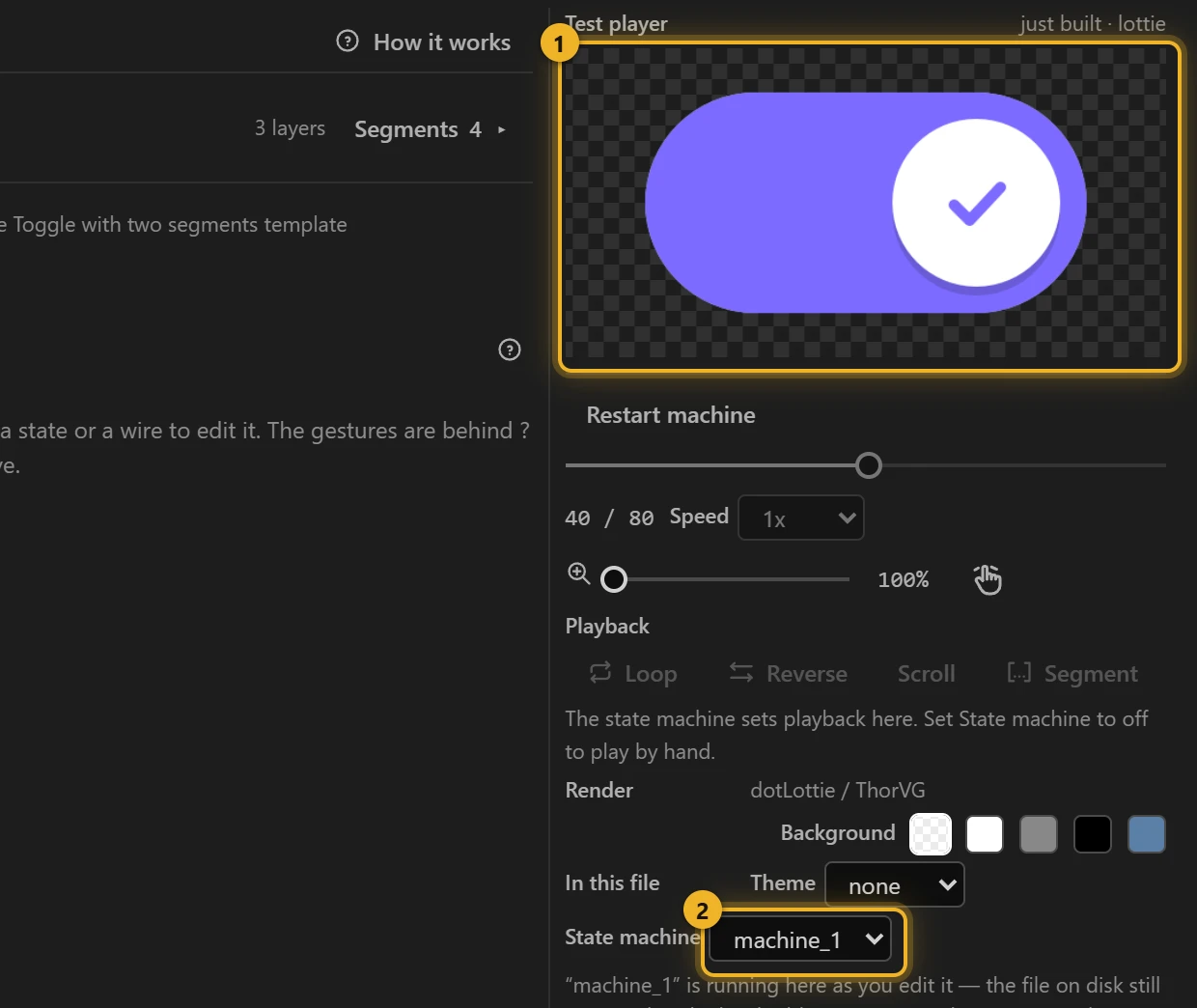
Task: Select the transparent checkerboard background swatch
Action: [x=931, y=834]
